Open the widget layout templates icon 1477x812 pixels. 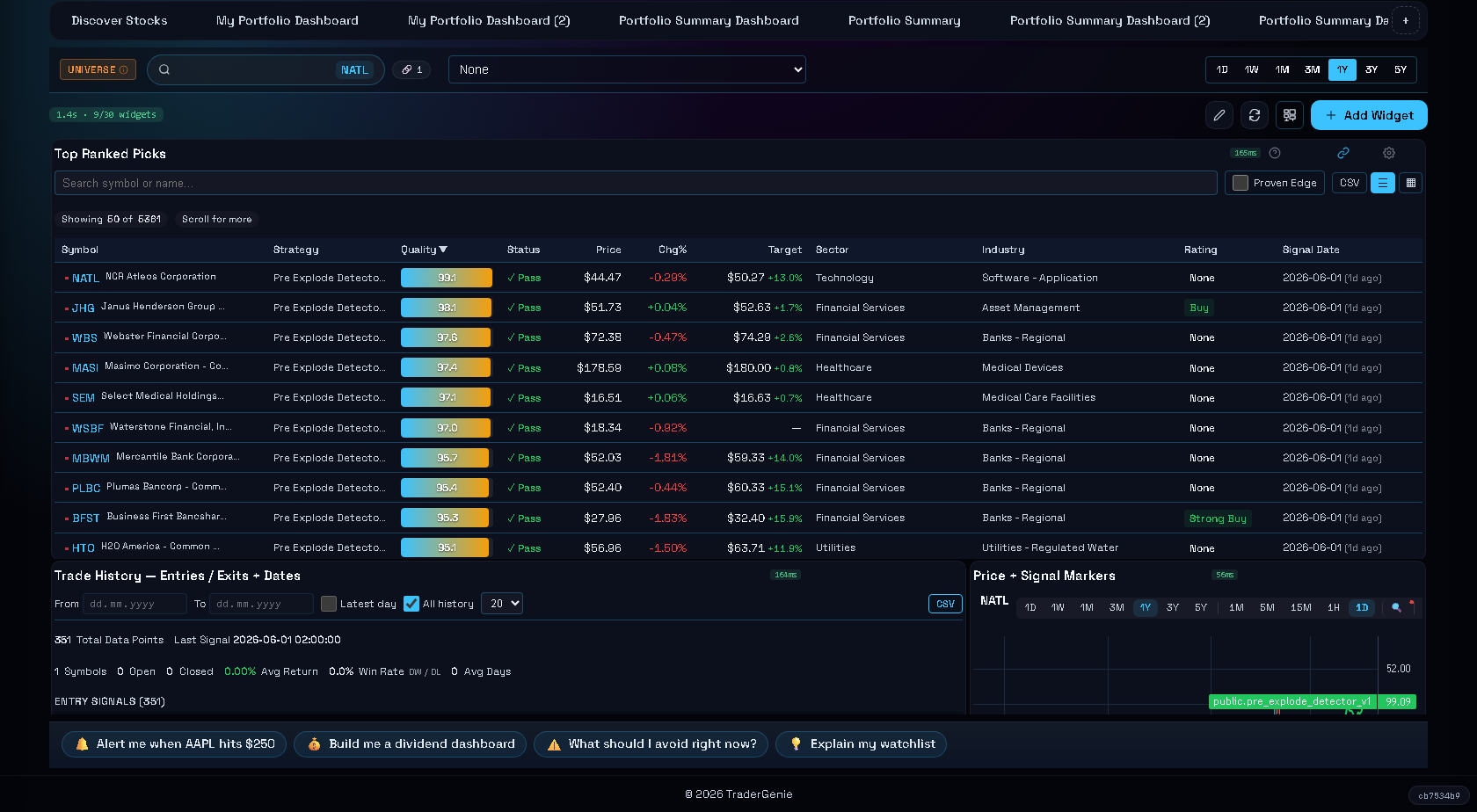pyautogui.click(x=1290, y=115)
